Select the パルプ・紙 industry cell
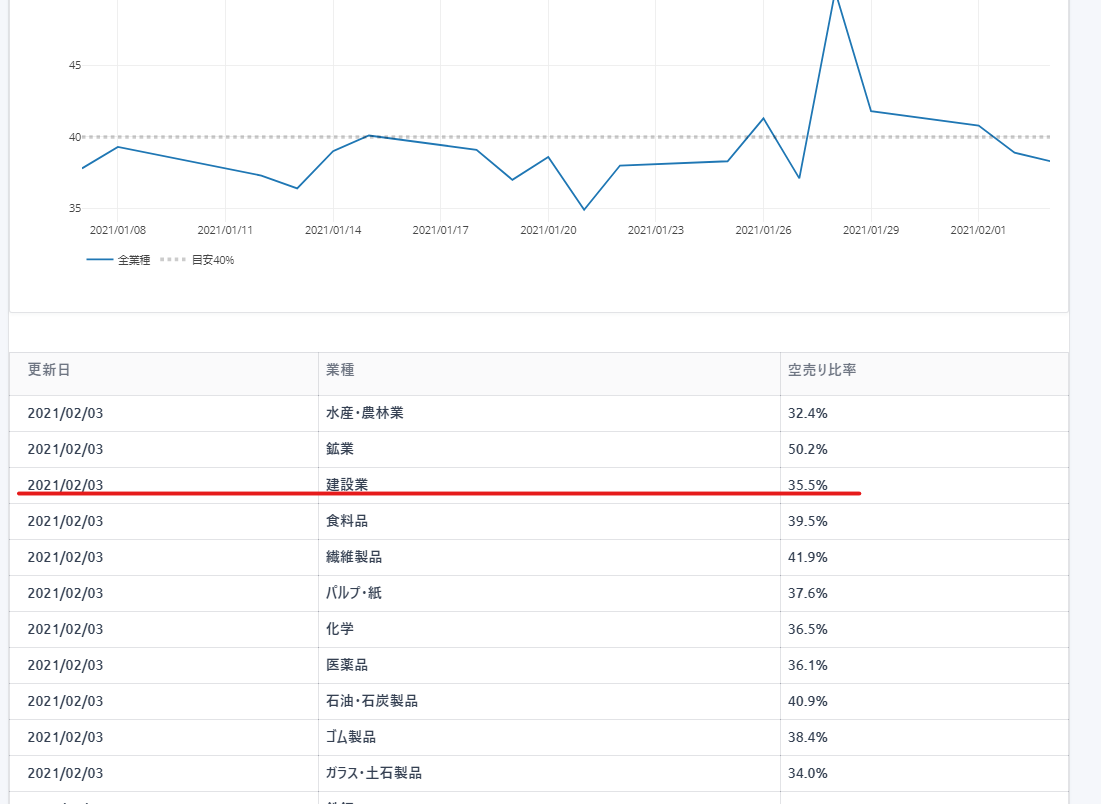 pos(354,593)
